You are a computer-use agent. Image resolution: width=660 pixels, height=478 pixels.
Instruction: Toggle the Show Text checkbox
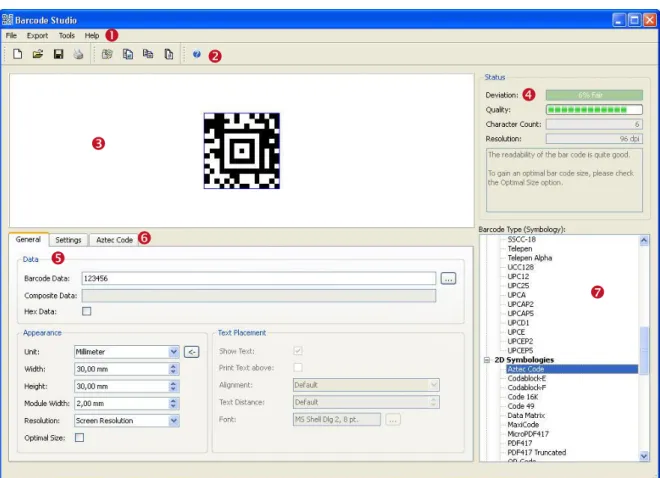[x=298, y=351]
